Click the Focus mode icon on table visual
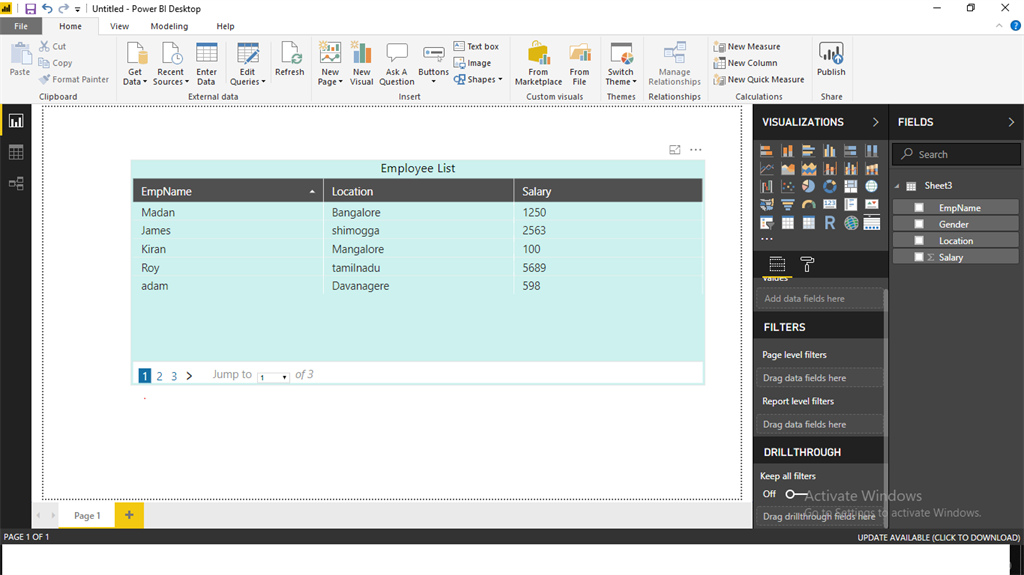Viewport: 1024px width, 575px height. pos(675,150)
